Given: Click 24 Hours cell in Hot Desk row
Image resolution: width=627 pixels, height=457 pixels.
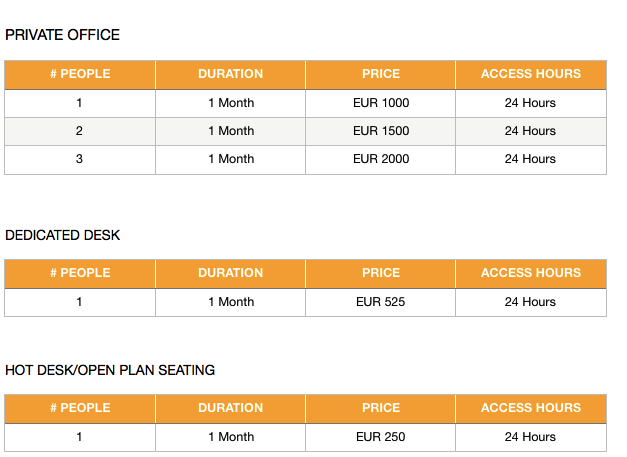Looking at the screenshot, I should tap(531, 437).
